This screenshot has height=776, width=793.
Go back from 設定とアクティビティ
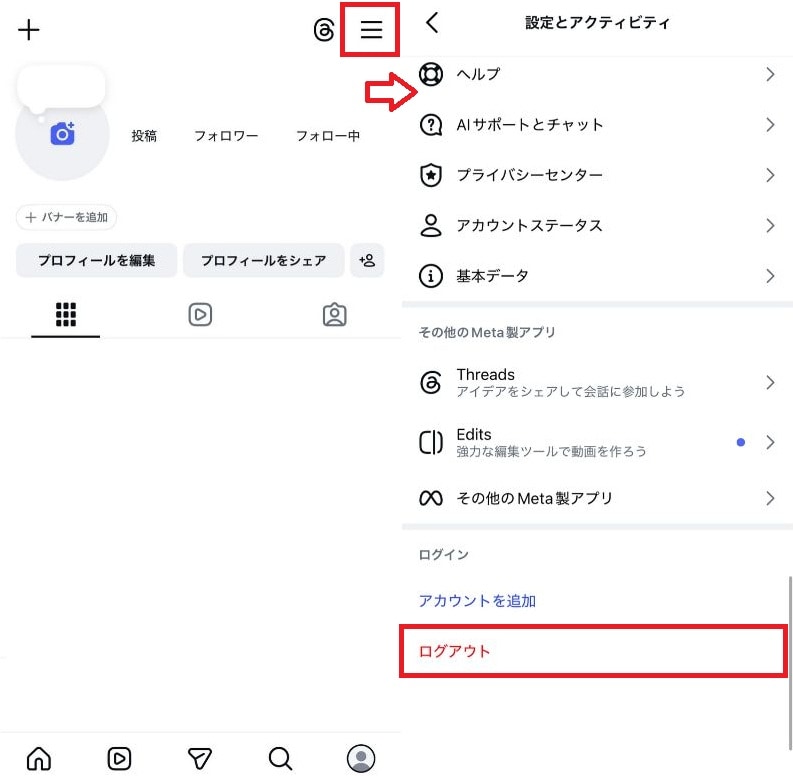[432, 23]
